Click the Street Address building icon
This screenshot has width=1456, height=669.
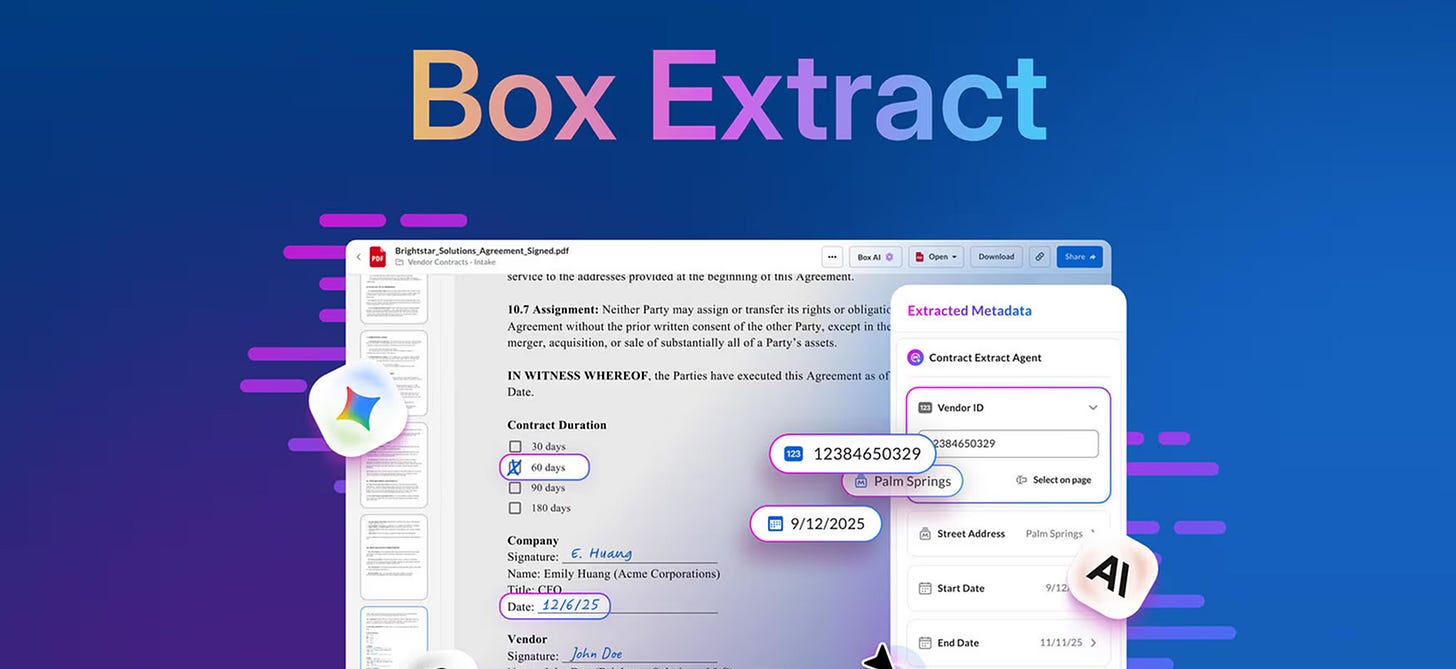tap(925, 534)
